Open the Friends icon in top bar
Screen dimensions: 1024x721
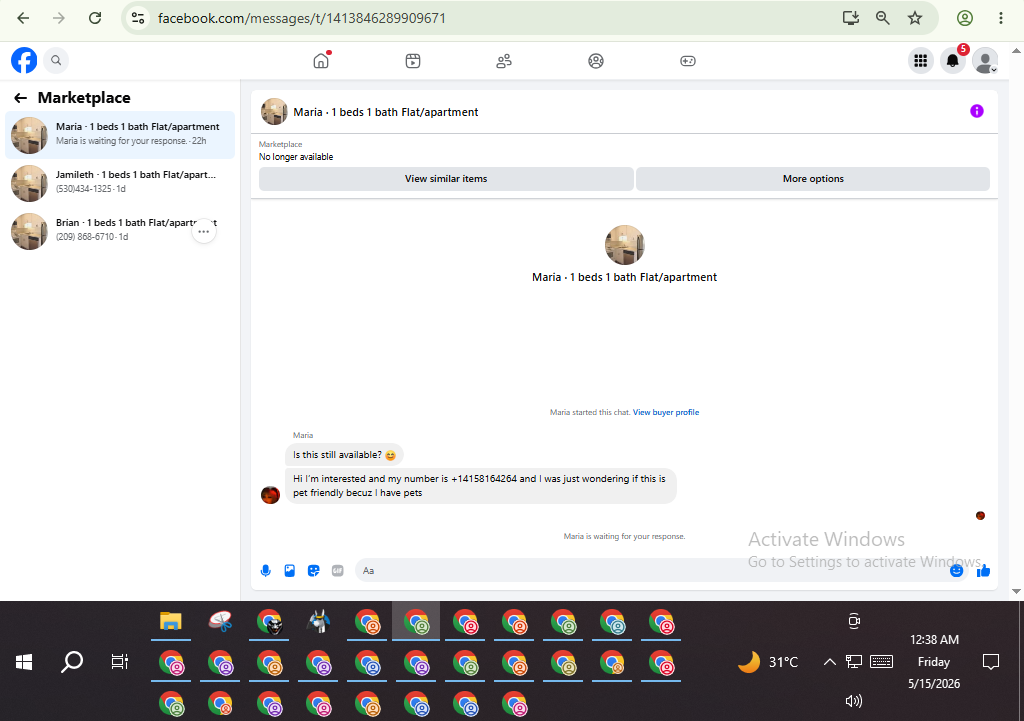click(504, 61)
